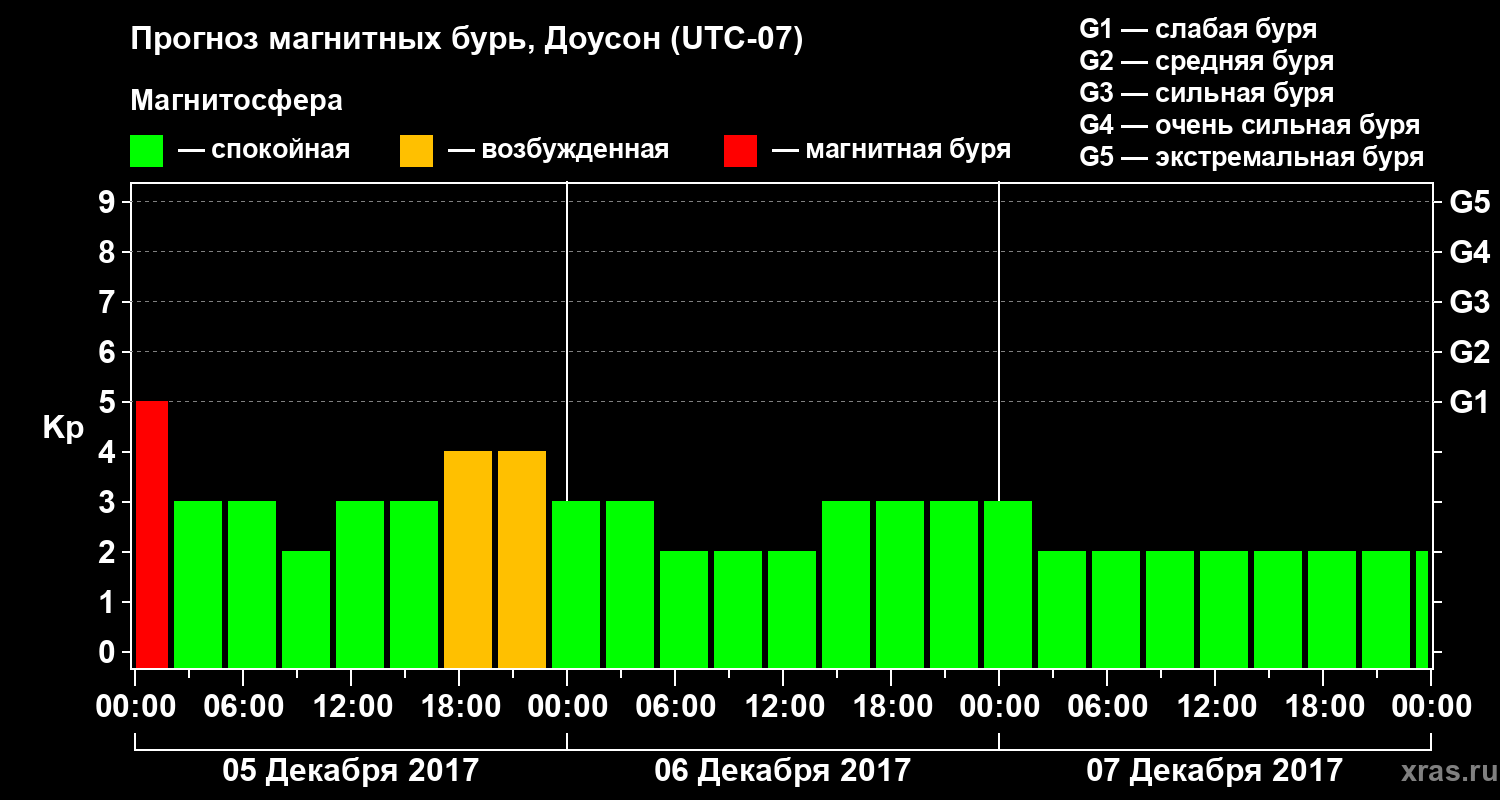
Task: Click the '9' value on the Kp axis
Action: click(109, 202)
